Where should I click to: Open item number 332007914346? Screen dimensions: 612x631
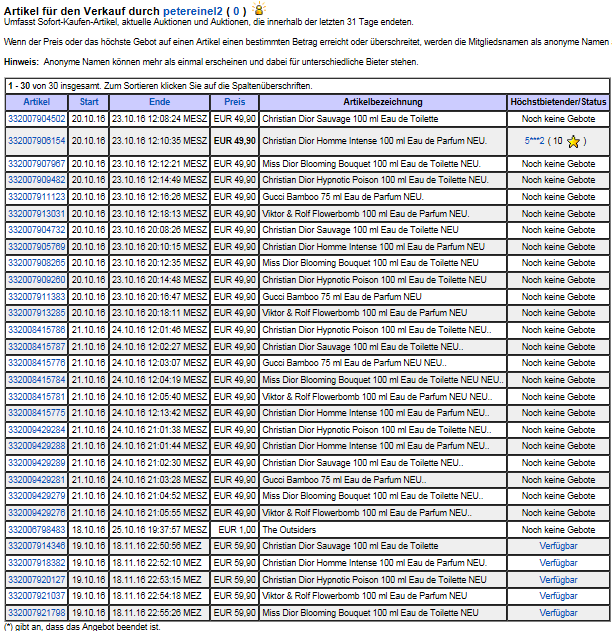tap(37, 546)
